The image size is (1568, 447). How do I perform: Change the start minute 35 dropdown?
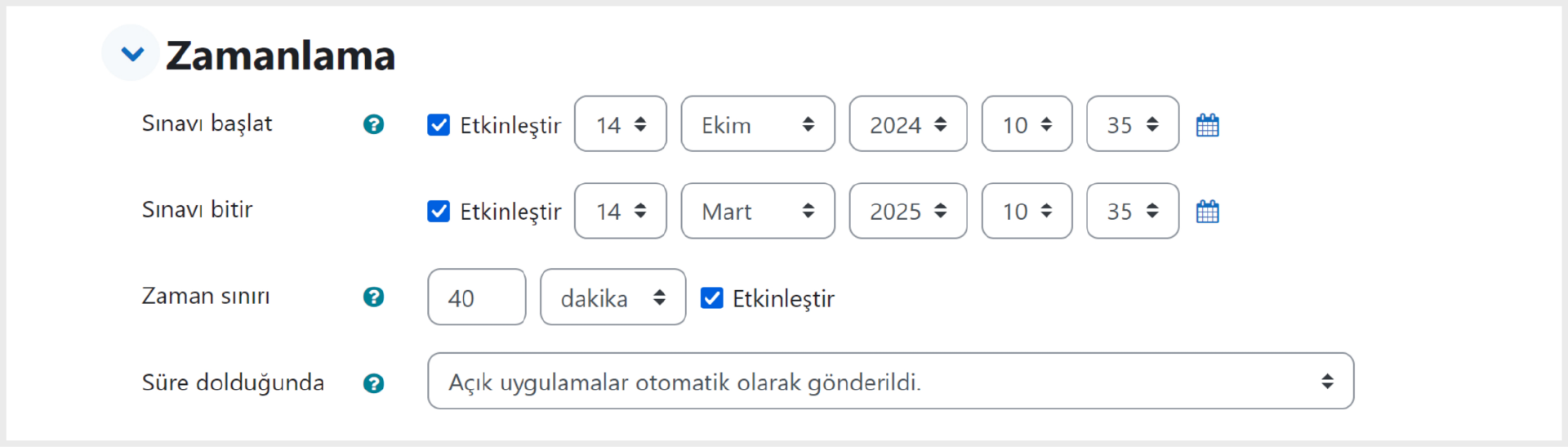[1133, 124]
